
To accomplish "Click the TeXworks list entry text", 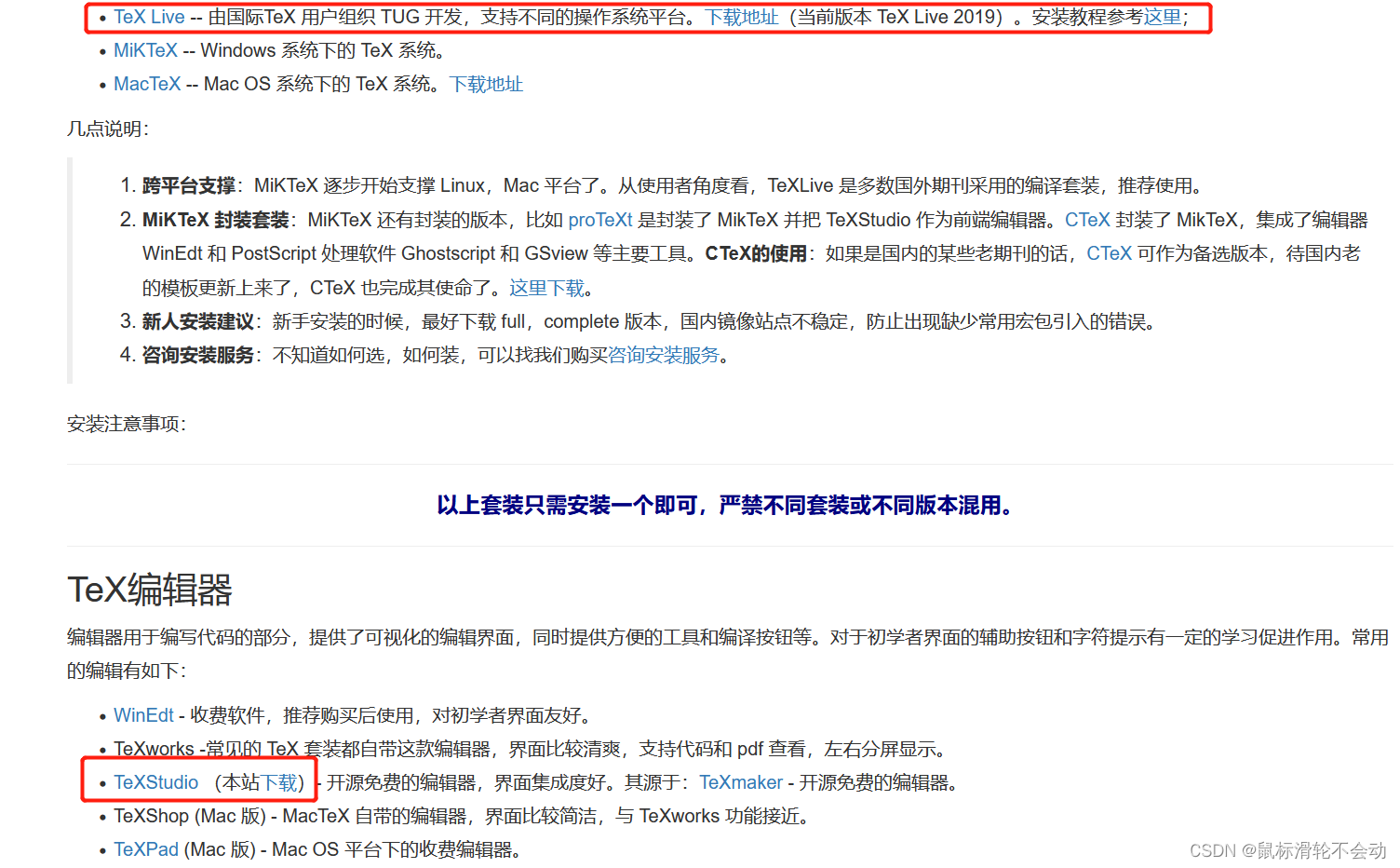I will tap(532, 749).
